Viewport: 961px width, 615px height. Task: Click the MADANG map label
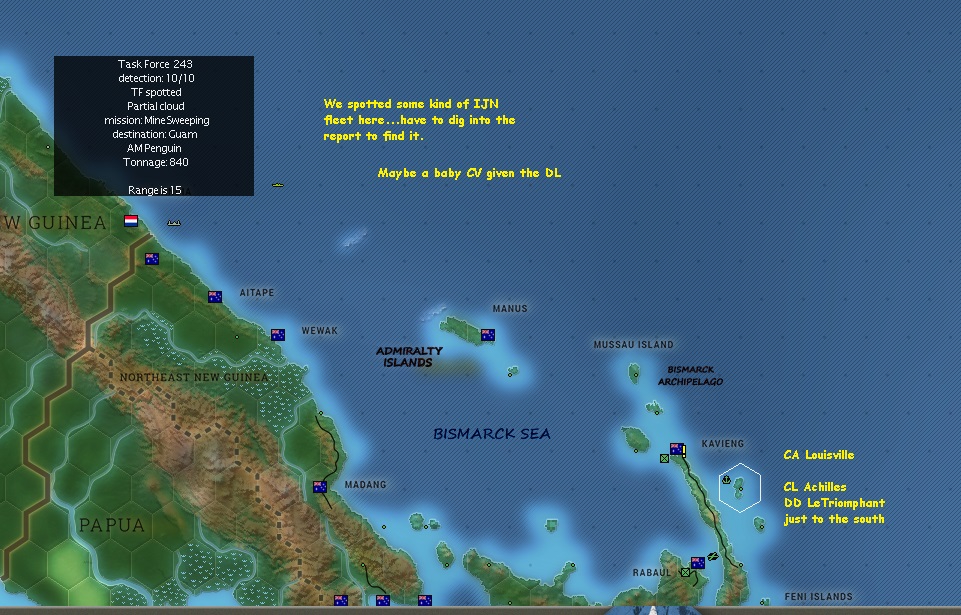click(x=365, y=484)
